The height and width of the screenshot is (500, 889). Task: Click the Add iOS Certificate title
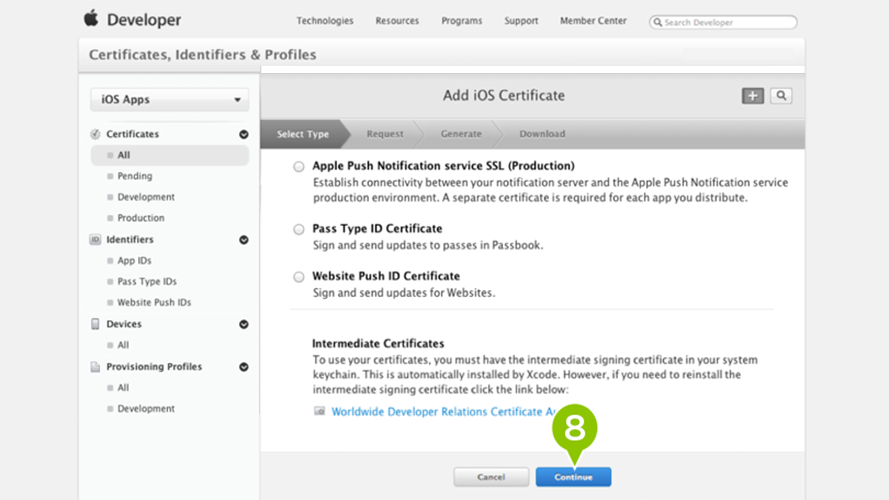click(504, 95)
